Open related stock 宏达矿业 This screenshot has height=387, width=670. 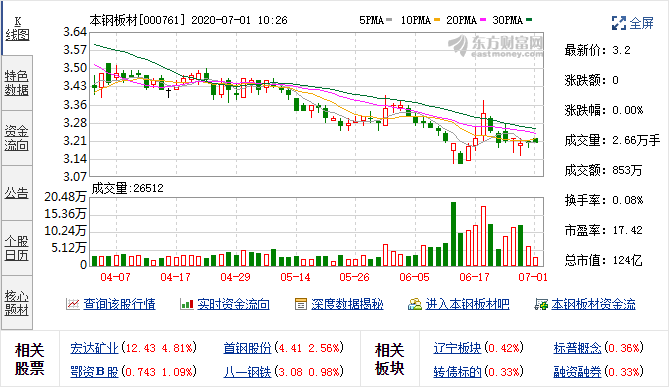point(94,348)
